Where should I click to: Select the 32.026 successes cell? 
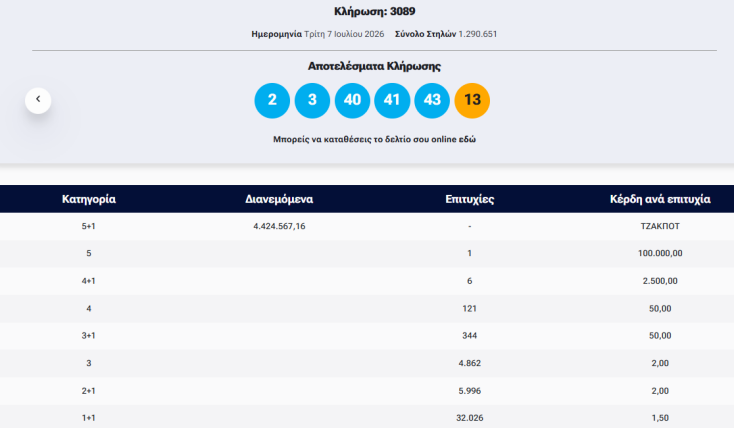point(470,418)
